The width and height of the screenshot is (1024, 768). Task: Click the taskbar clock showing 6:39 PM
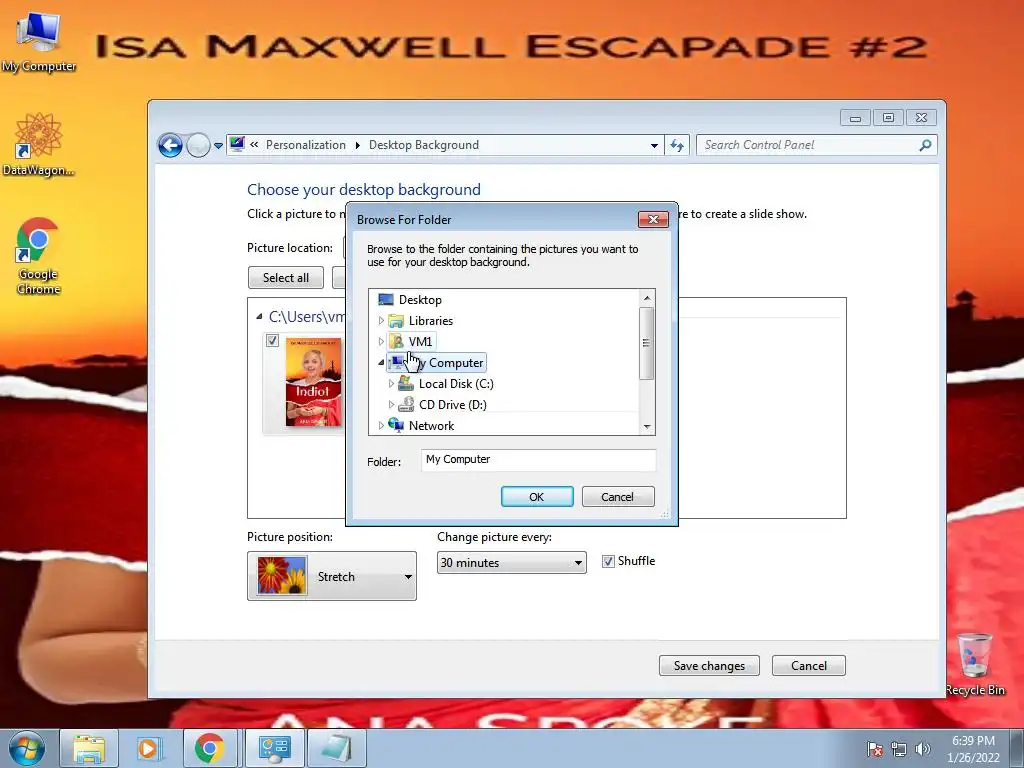[973, 749]
